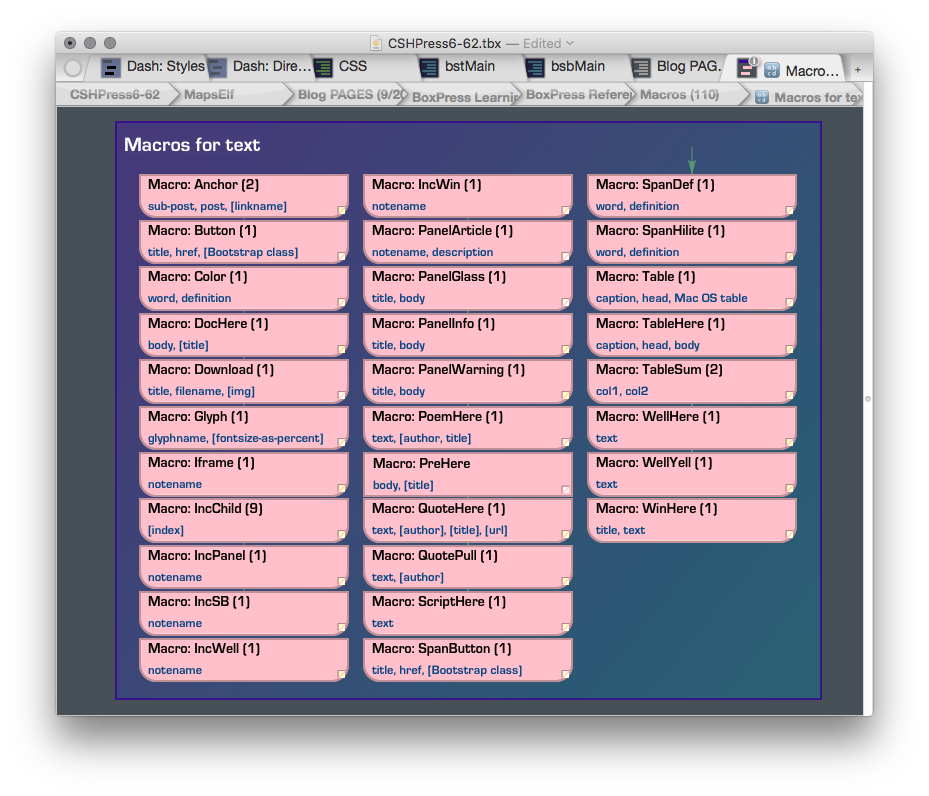Click the icon on the bstMain tab
929x796 pixels.
429,68
